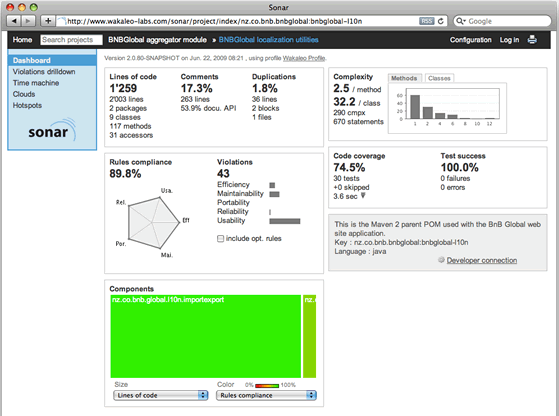This screenshot has height=416, width=559.
Task: Switch to the Classes complexity tab
Action: [439, 78]
